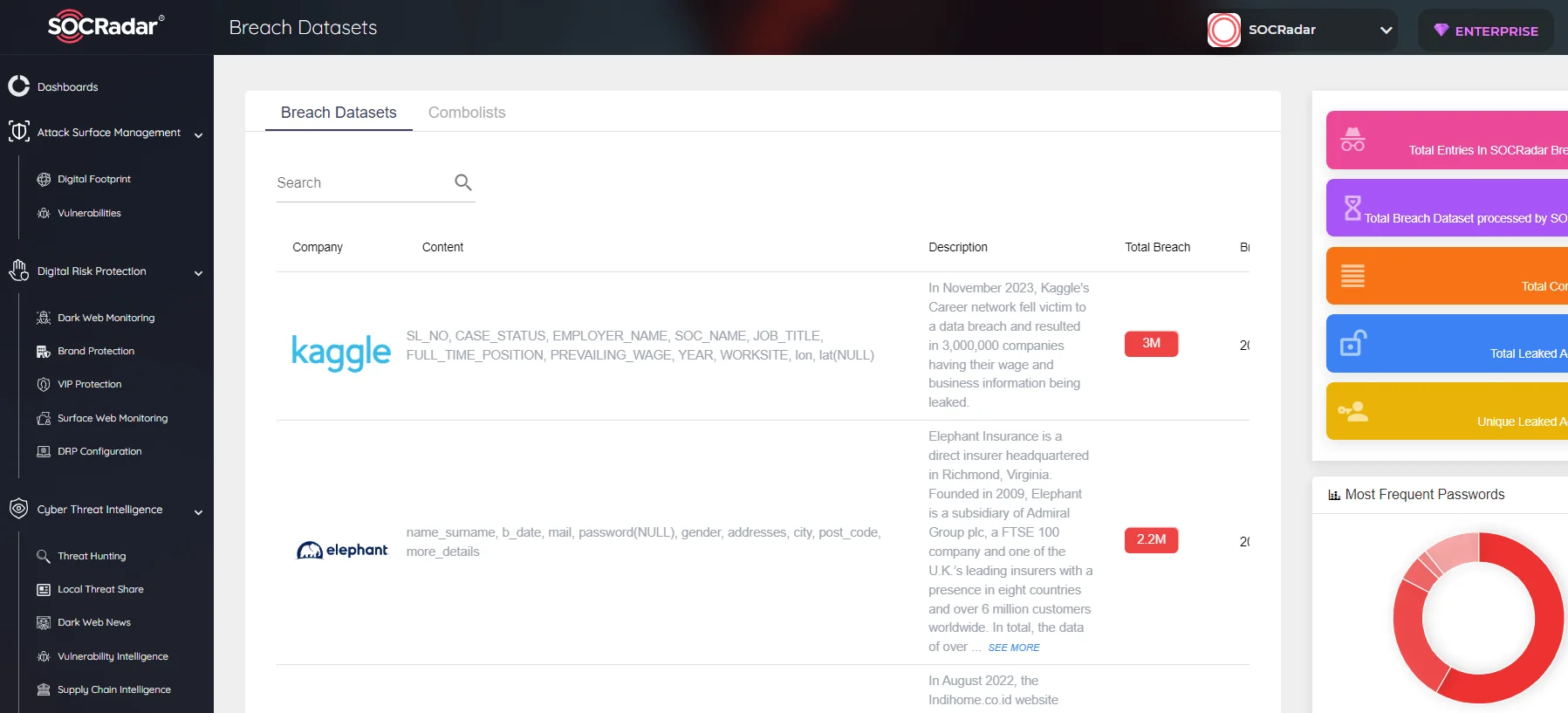
Task: Click the Total Breach column header
Action: coord(1158,247)
